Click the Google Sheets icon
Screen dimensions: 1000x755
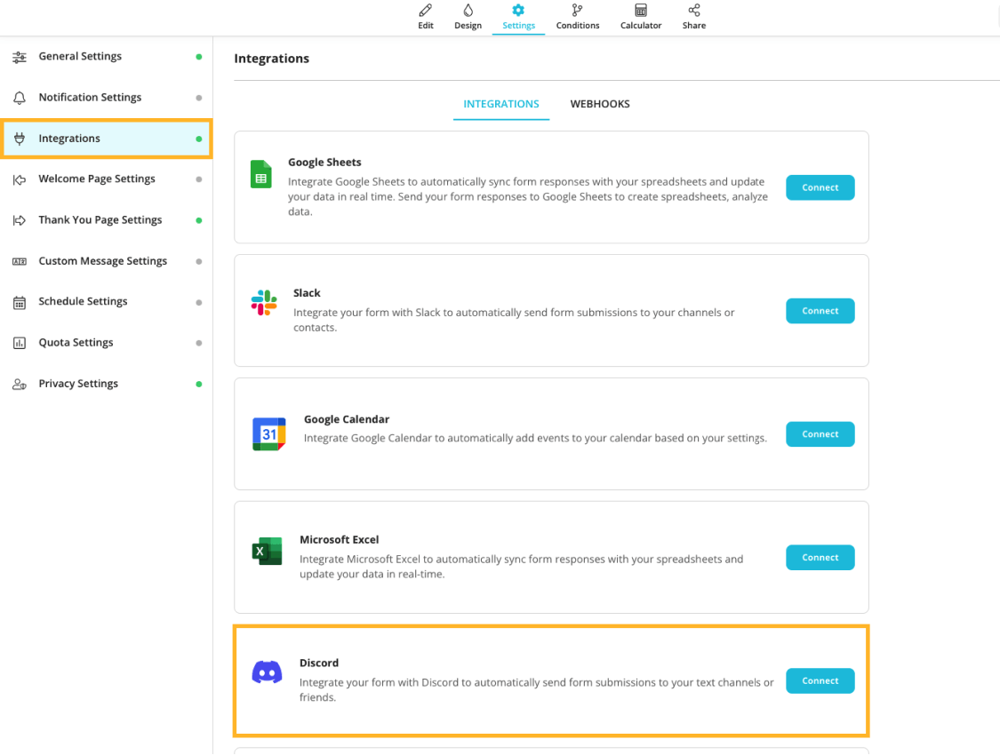(x=261, y=174)
